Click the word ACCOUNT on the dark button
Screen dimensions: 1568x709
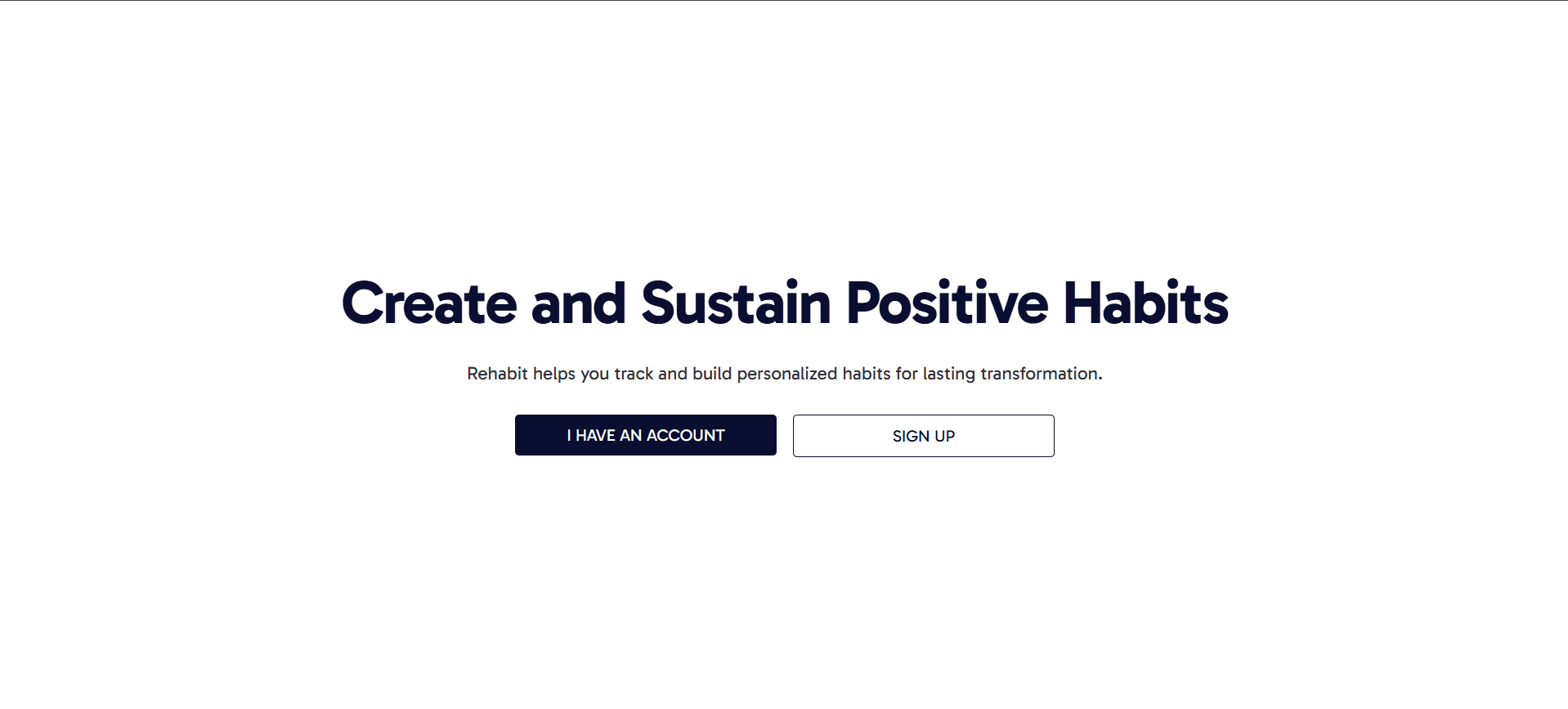[x=685, y=435]
